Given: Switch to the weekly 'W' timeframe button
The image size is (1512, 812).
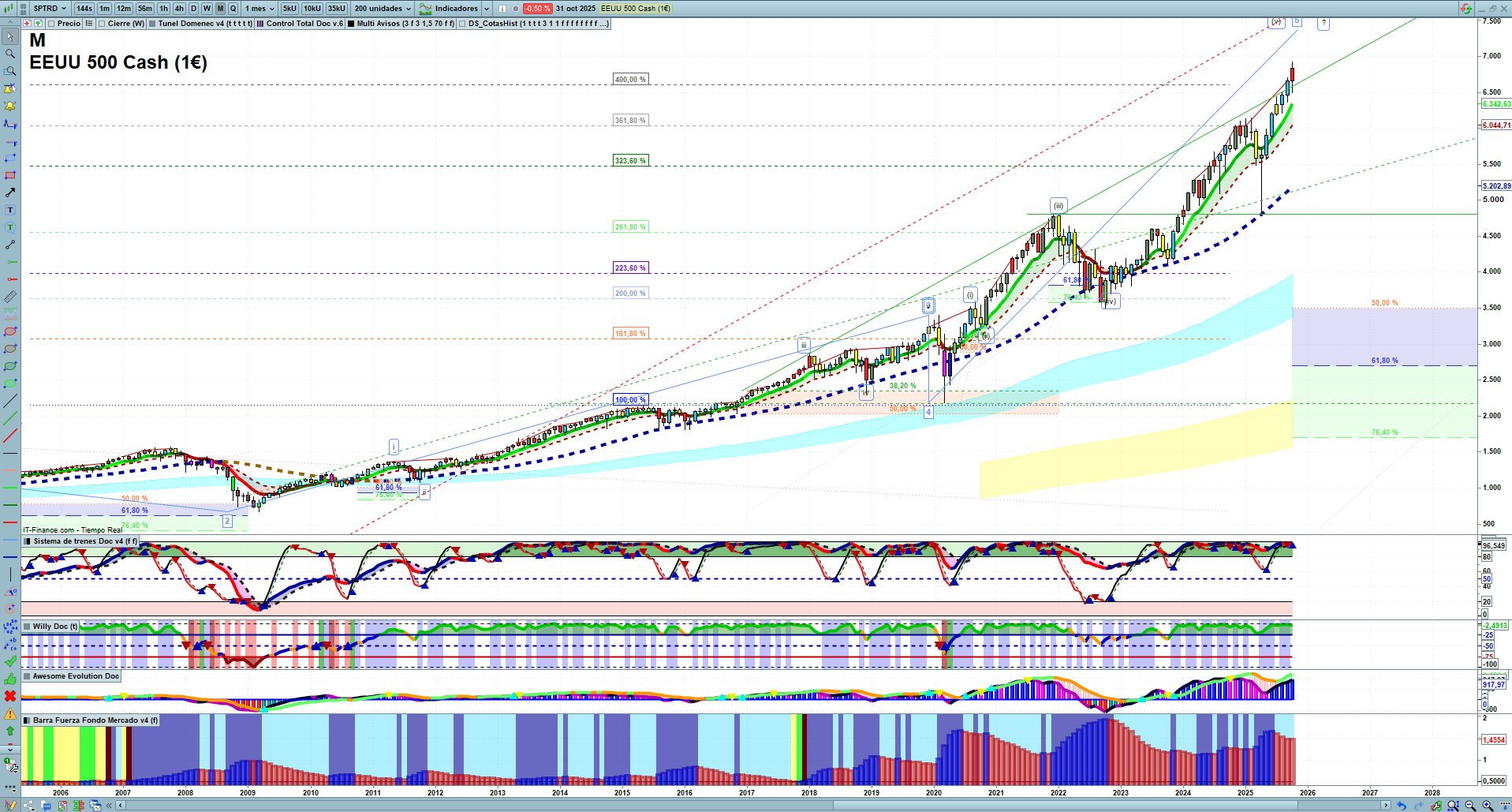Looking at the screenshot, I should (x=207, y=9).
